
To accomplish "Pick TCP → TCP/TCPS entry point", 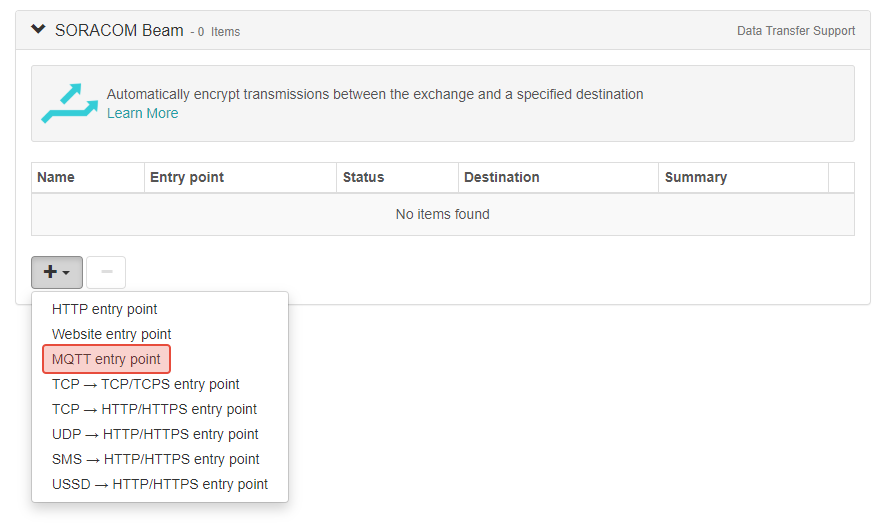I will (x=145, y=384).
